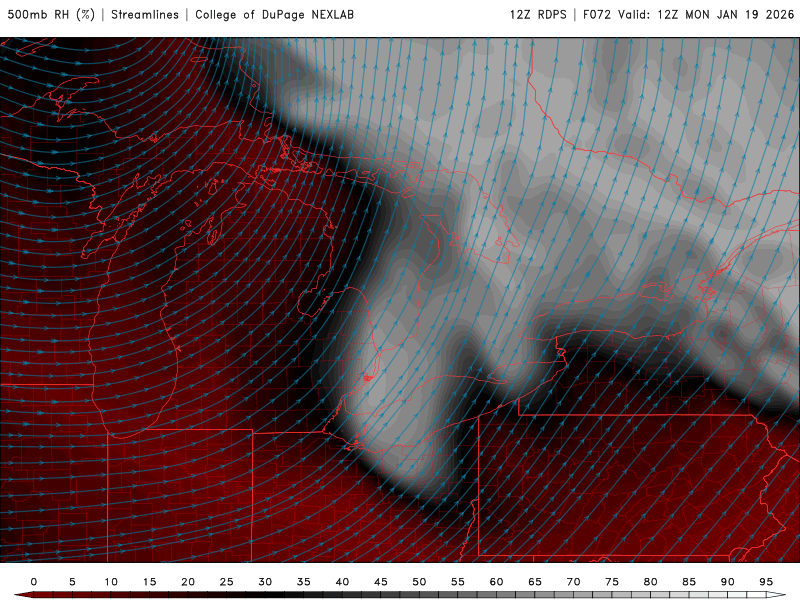The width and height of the screenshot is (800, 600).
Task: Click the '70' colorbar label
Action: coord(573,582)
